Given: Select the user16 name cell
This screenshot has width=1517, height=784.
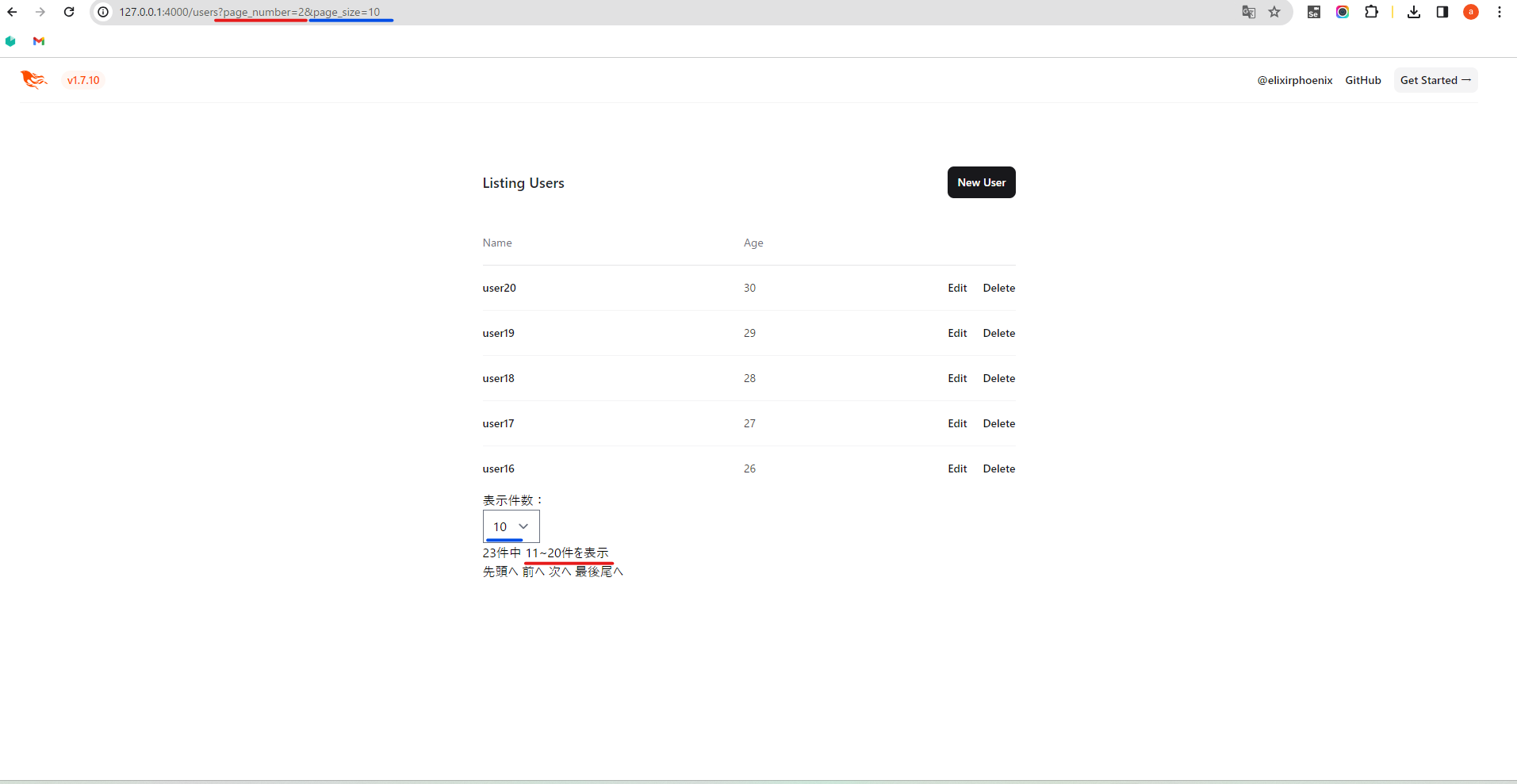Looking at the screenshot, I should (x=499, y=468).
